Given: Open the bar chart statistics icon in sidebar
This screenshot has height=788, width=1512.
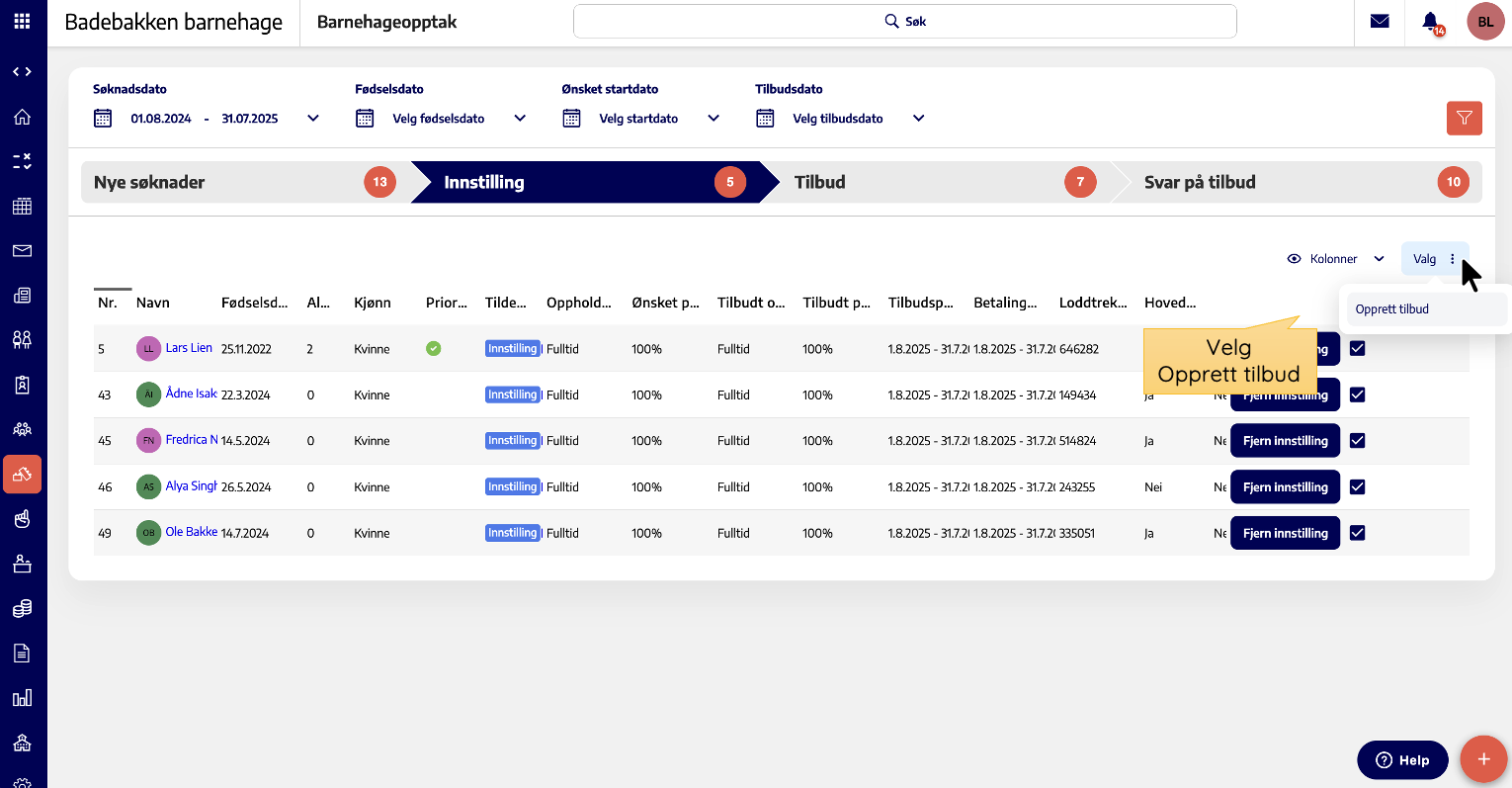Looking at the screenshot, I should click(x=22, y=698).
